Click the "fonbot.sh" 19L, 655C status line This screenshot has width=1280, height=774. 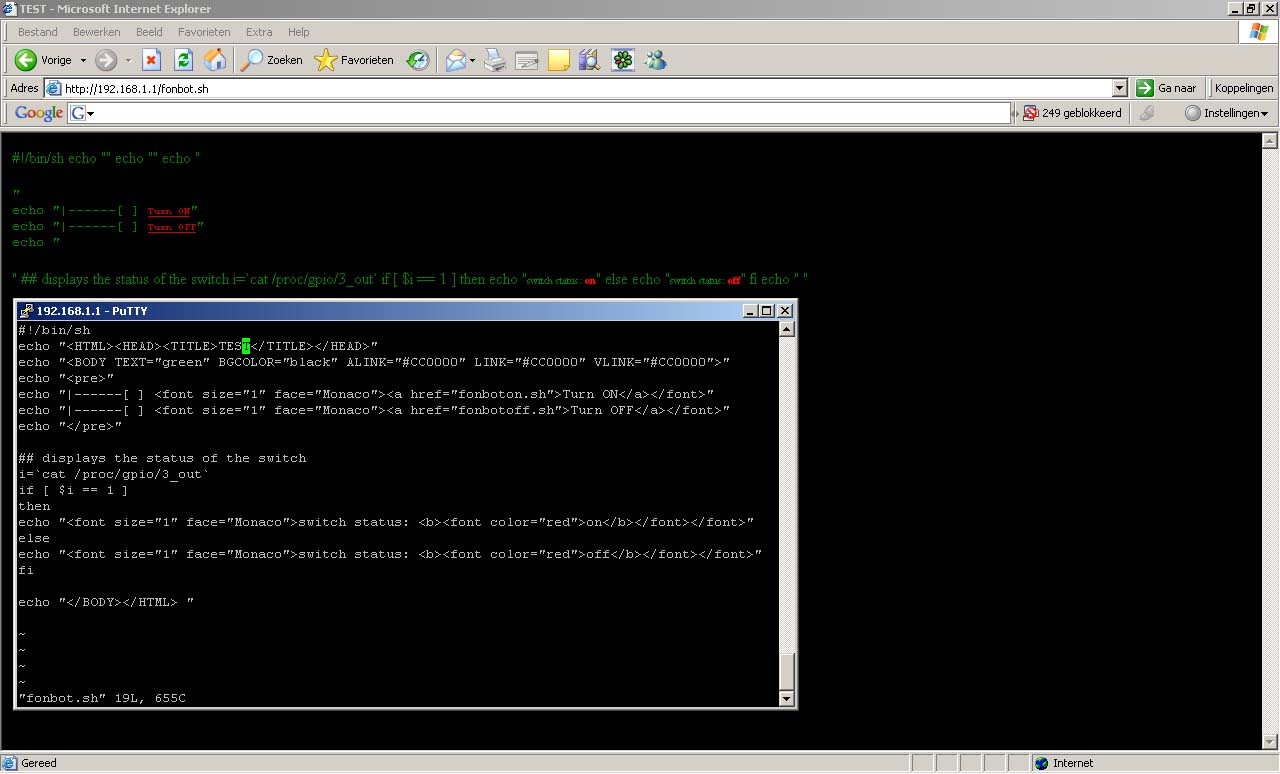[102, 698]
